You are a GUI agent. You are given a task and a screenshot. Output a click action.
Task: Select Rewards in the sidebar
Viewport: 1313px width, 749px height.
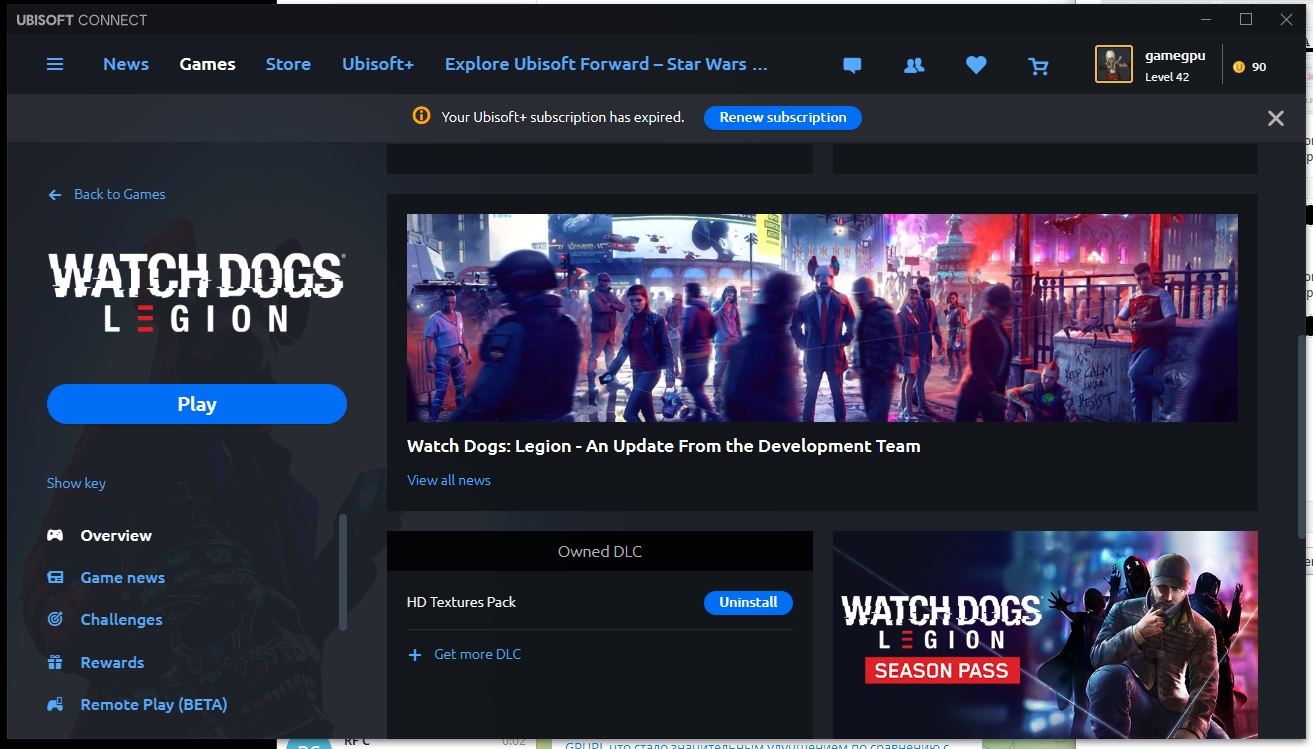click(112, 662)
